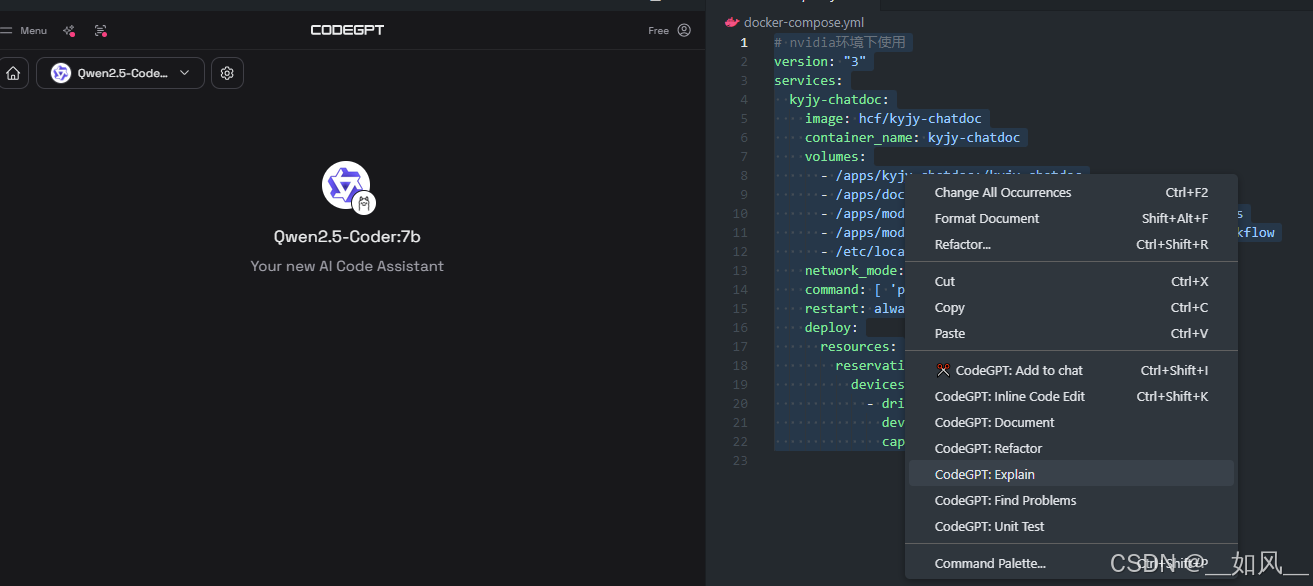Select Copy in the context menu

coord(1071,308)
